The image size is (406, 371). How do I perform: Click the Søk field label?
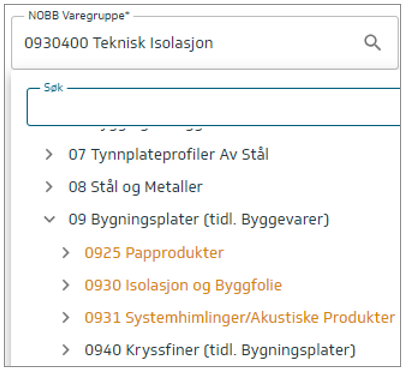(x=53, y=88)
